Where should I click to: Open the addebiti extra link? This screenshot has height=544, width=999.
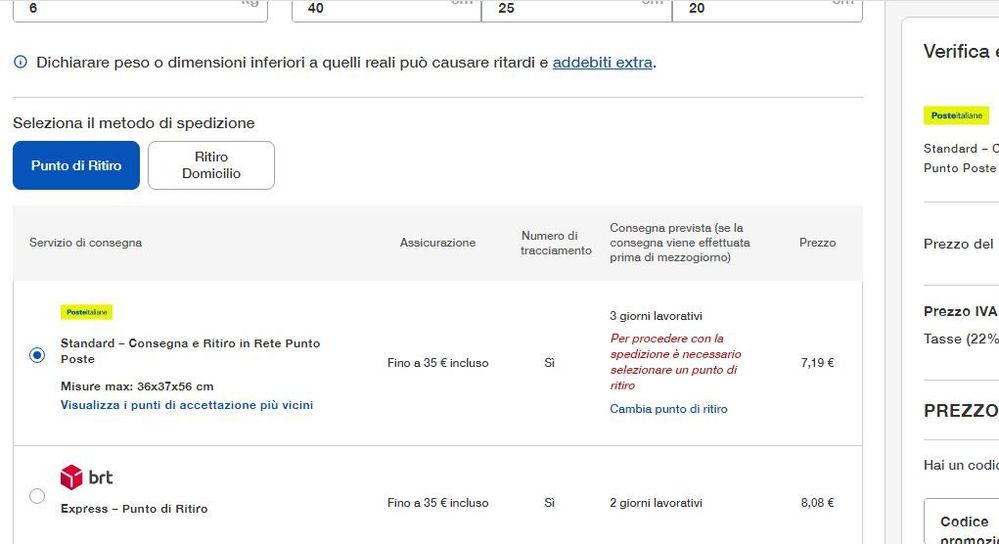(x=602, y=62)
